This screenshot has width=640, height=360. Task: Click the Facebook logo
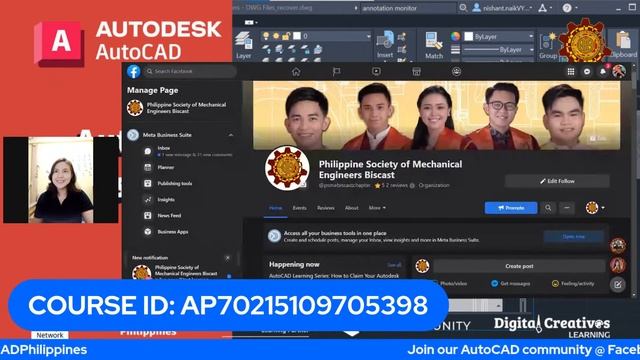[133, 71]
